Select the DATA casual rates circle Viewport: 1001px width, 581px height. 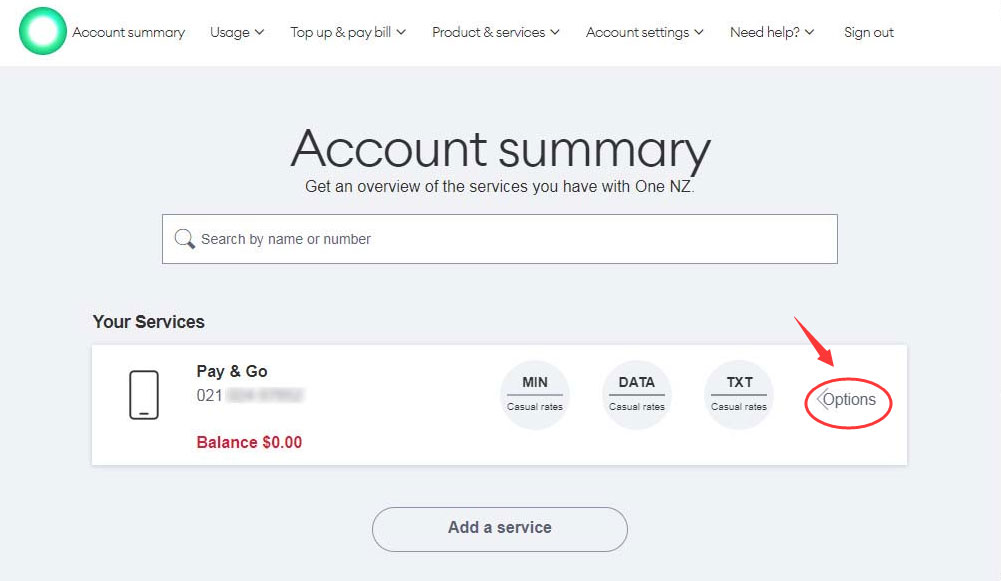[x=637, y=395]
